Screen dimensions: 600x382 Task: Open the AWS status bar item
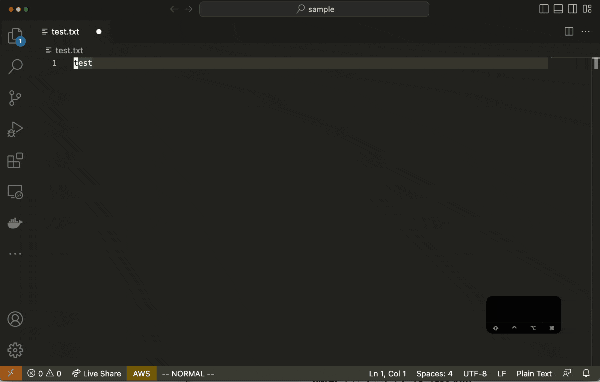pos(142,373)
